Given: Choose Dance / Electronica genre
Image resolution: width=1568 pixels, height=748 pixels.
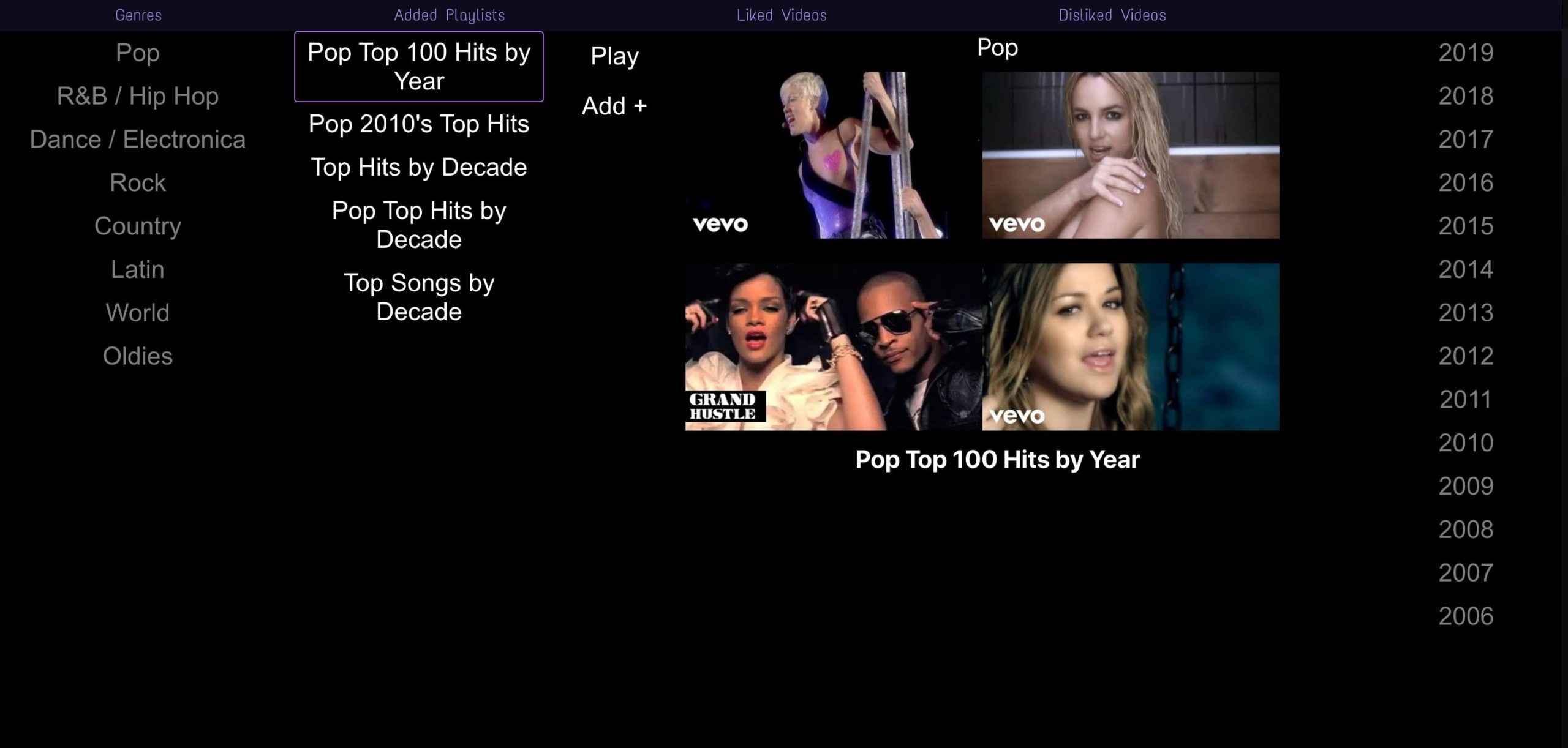Looking at the screenshot, I should coord(138,140).
